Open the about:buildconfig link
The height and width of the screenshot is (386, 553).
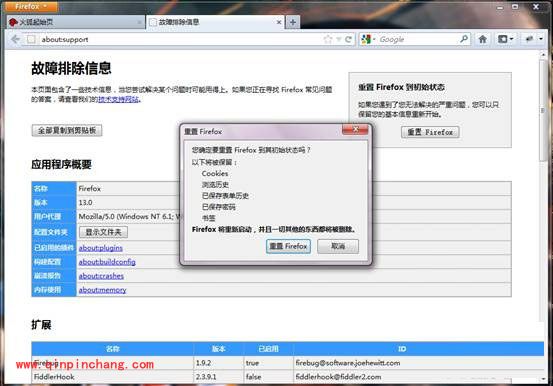pyautogui.click(x=107, y=262)
